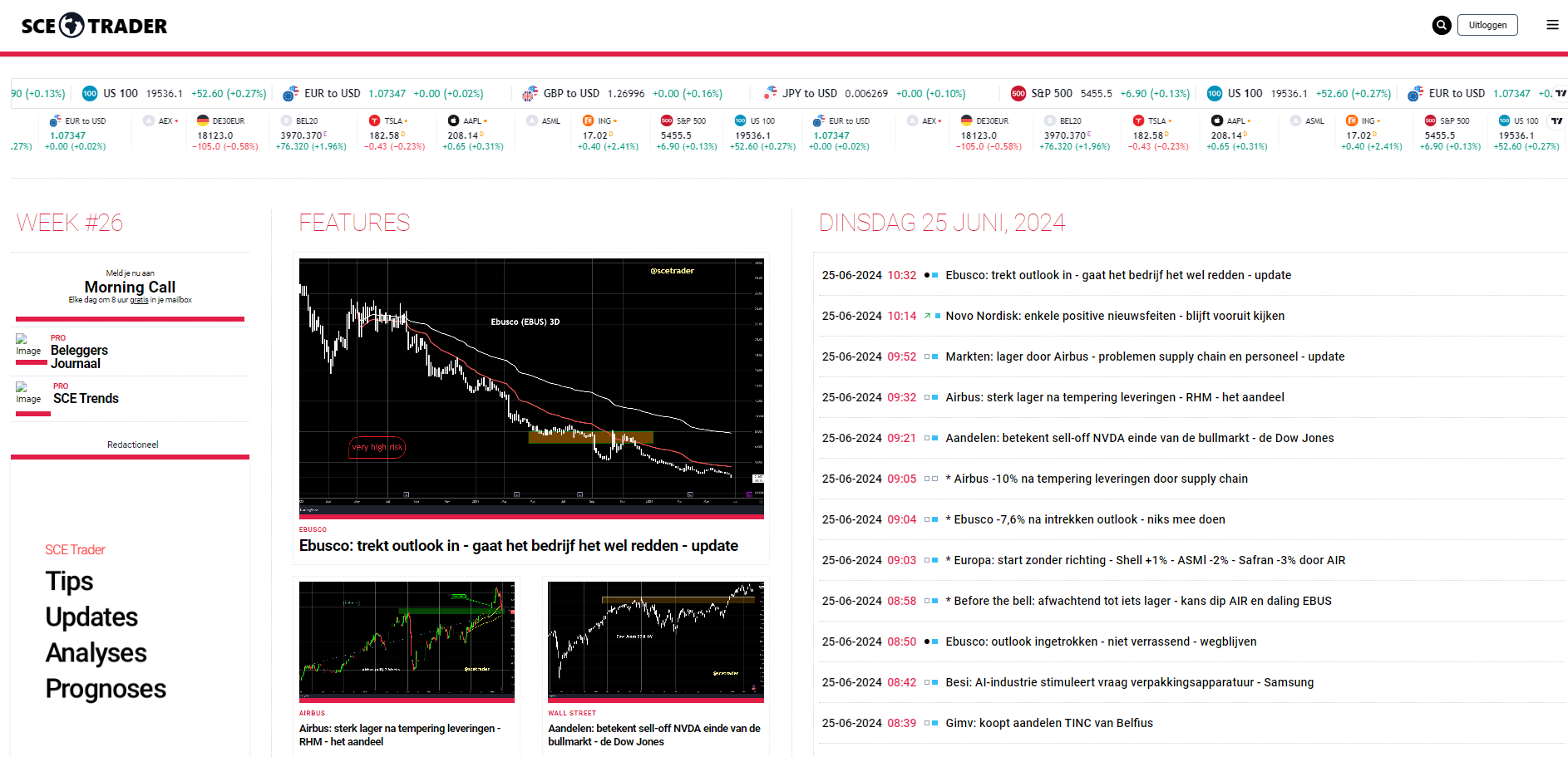Image resolution: width=1568 pixels, height=757 pixels.
Task: Click S&P 500 icon in single-line ticker tape
Action: tap(1018, 94)
